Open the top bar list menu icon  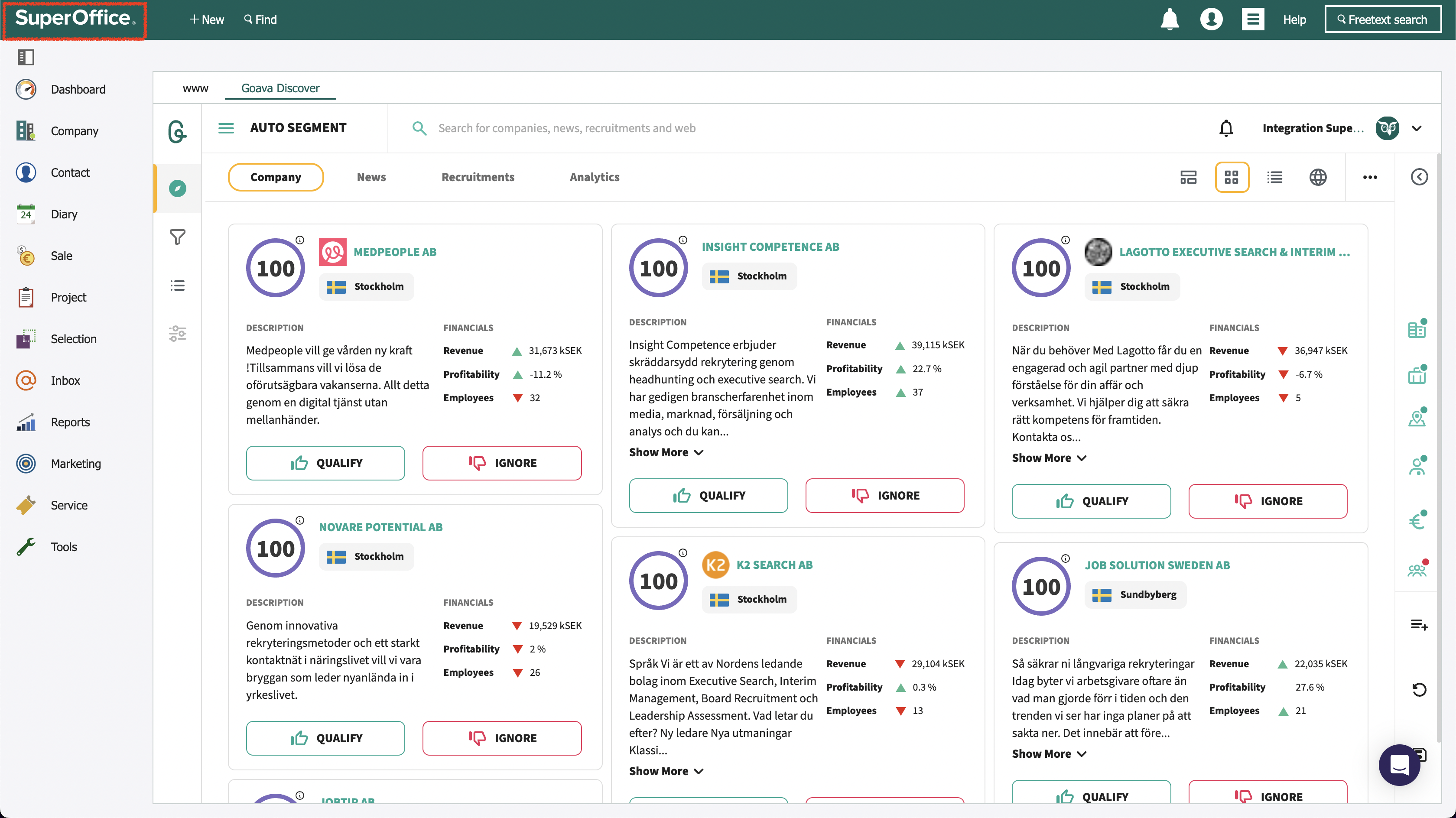[1252, 19]
